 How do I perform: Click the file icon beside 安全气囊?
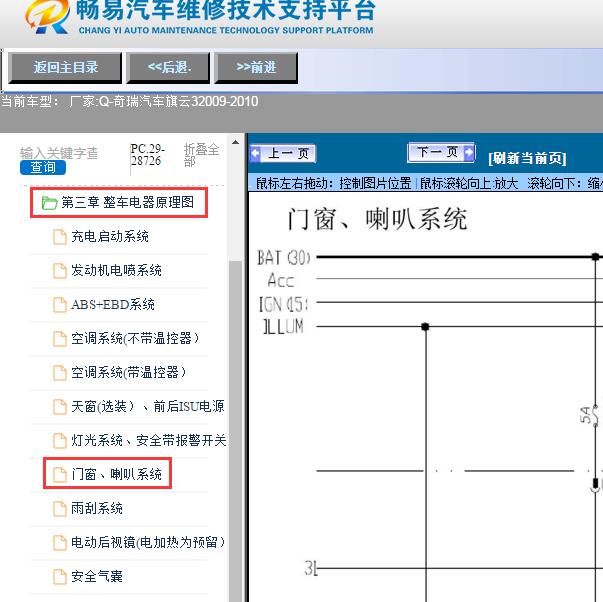[60, 577]
